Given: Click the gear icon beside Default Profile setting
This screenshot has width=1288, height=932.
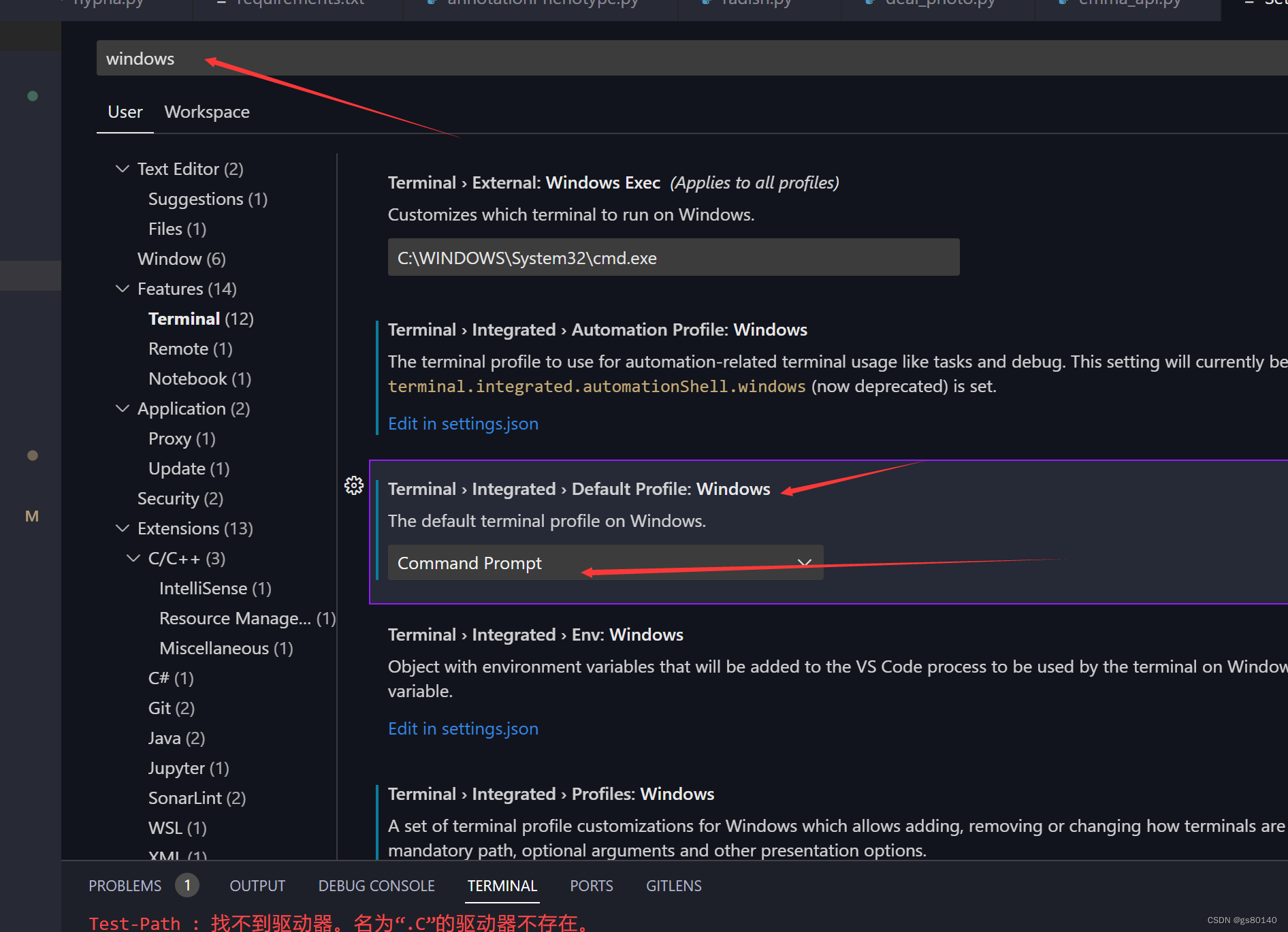Looking at the screenshot, I should (x=353, y=485).
